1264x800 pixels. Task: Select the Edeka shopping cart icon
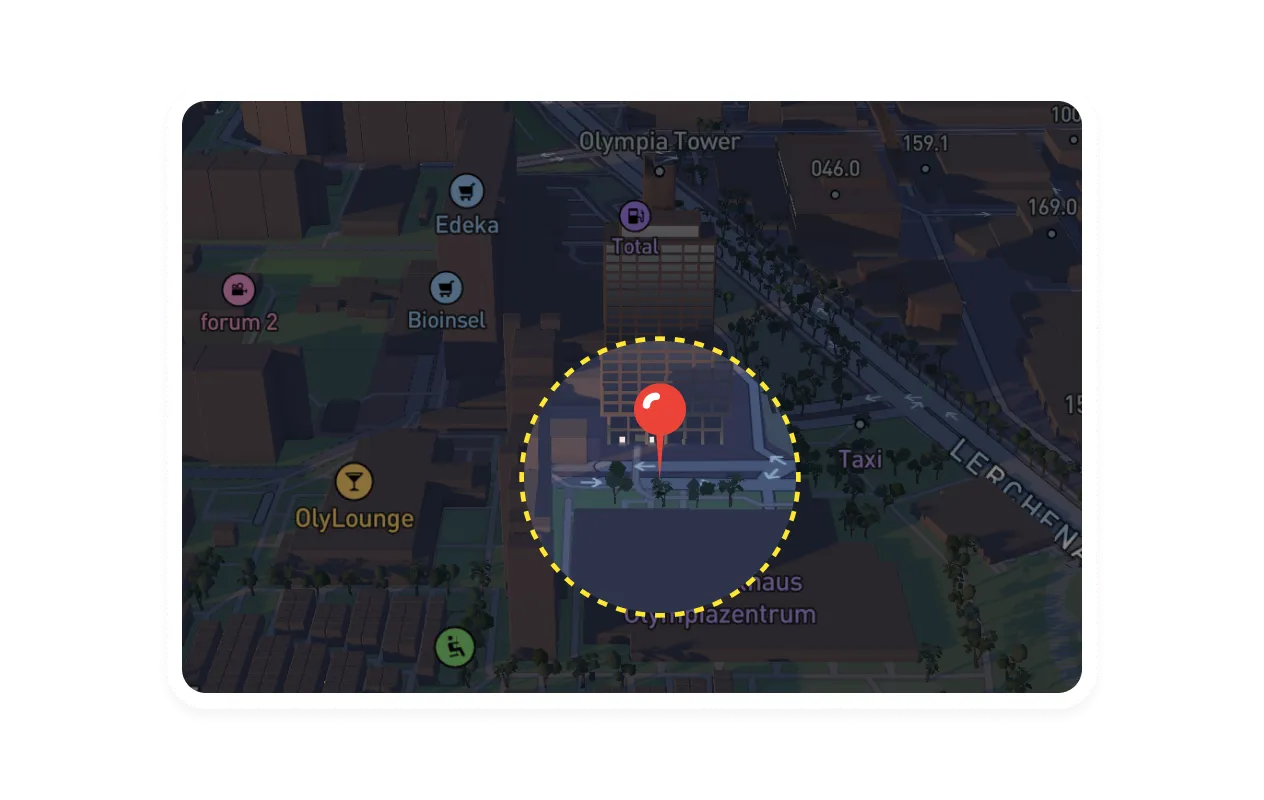(x=467, y=190)
